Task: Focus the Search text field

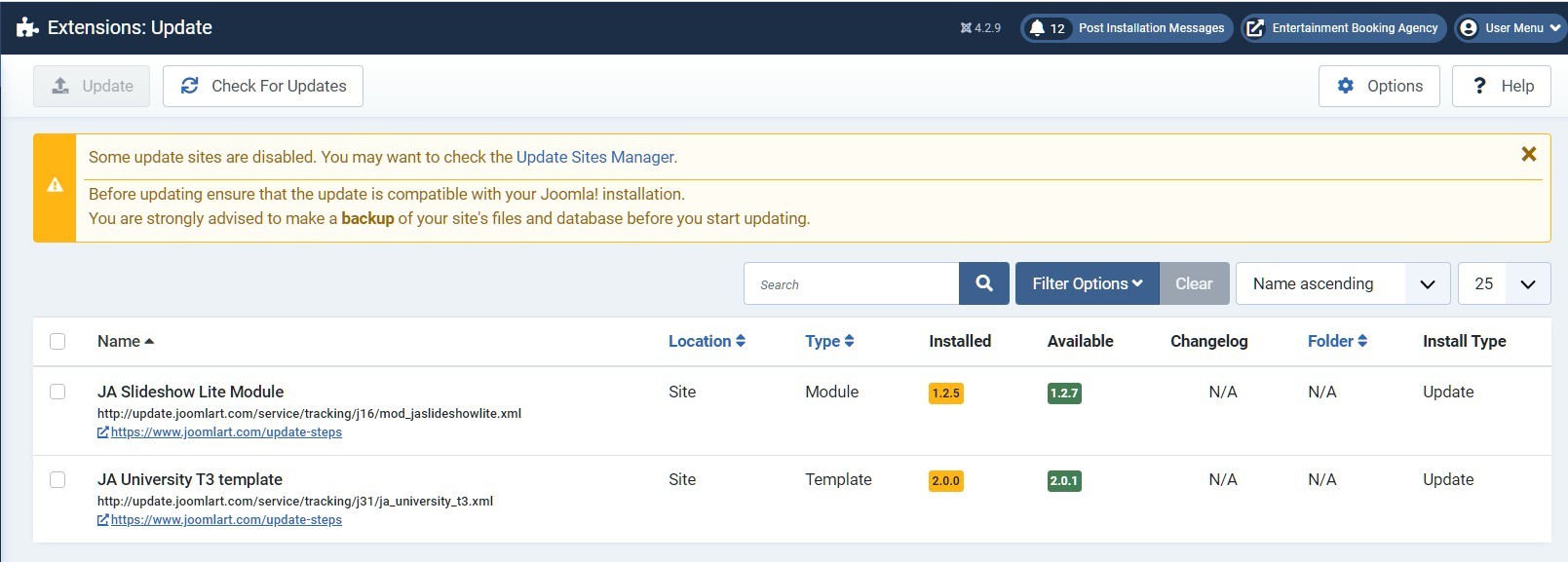Action: point(852,283)
